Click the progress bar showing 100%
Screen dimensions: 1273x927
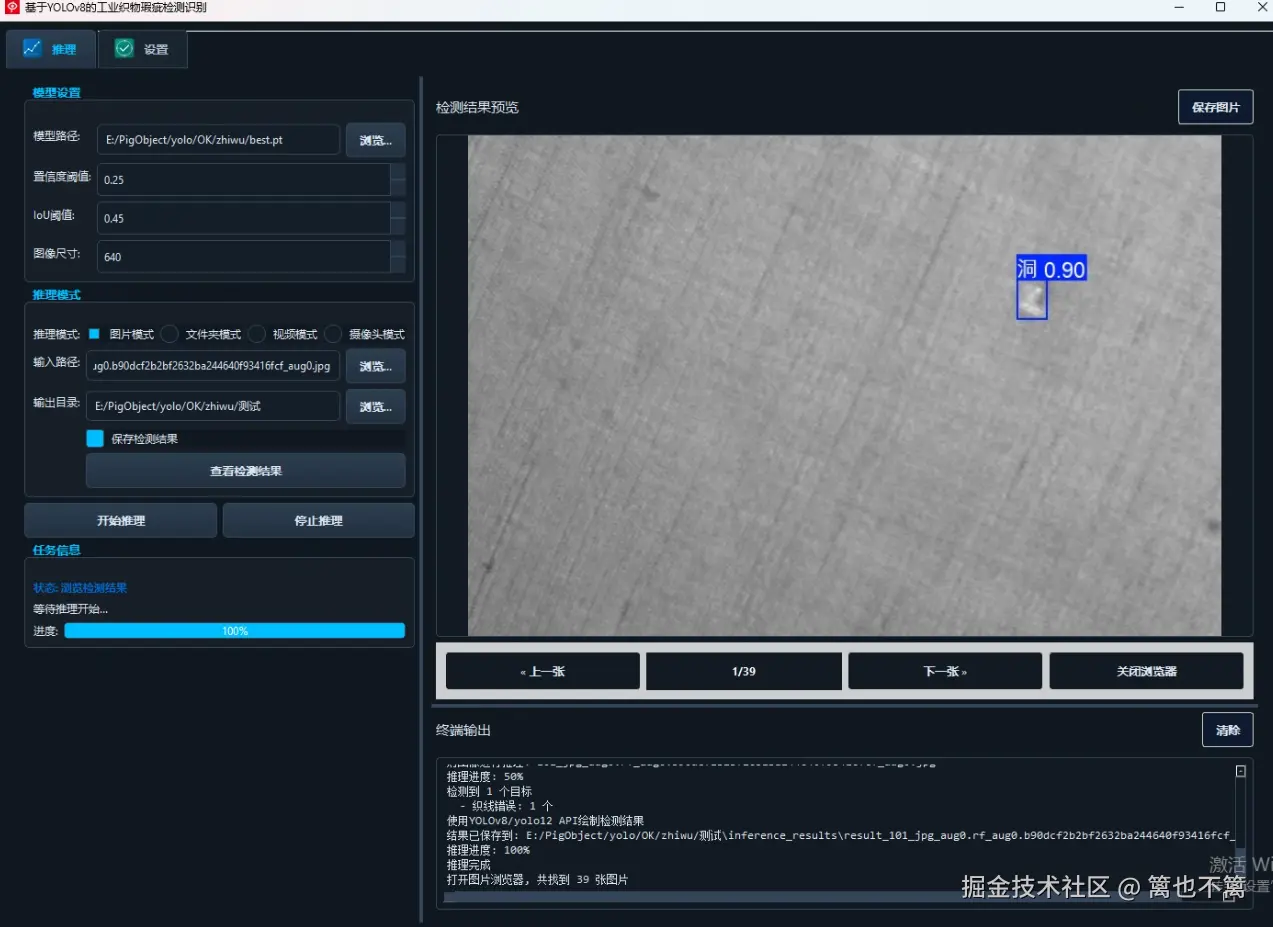pyautogui.click(x=234, y=630)
